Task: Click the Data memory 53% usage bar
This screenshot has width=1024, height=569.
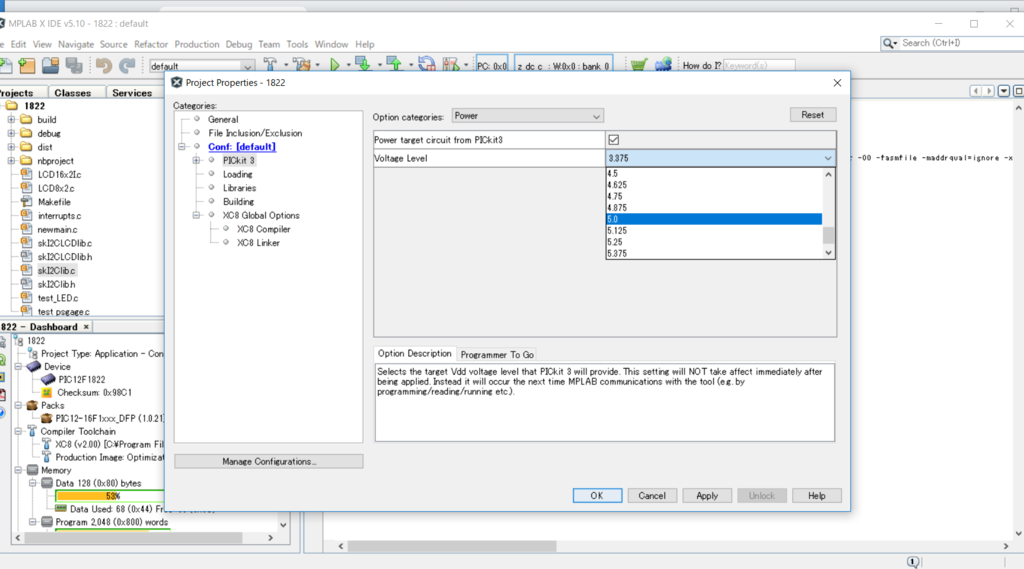Action: tap(110, 496)
